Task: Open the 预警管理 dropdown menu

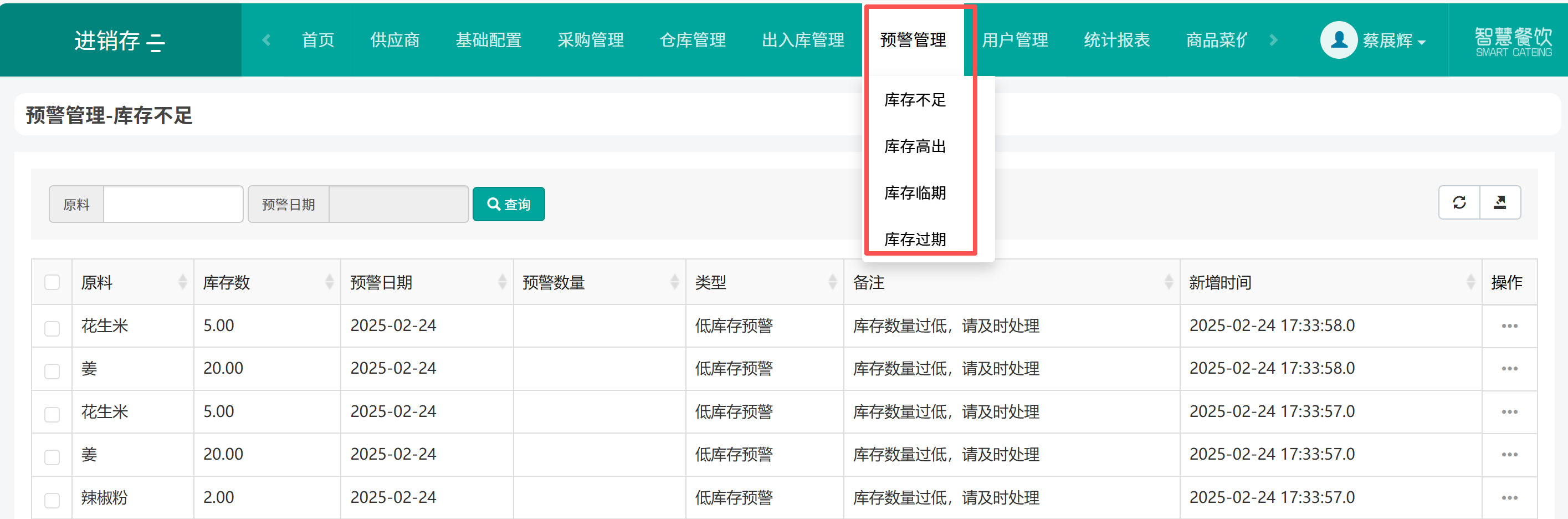Action: 913,40
